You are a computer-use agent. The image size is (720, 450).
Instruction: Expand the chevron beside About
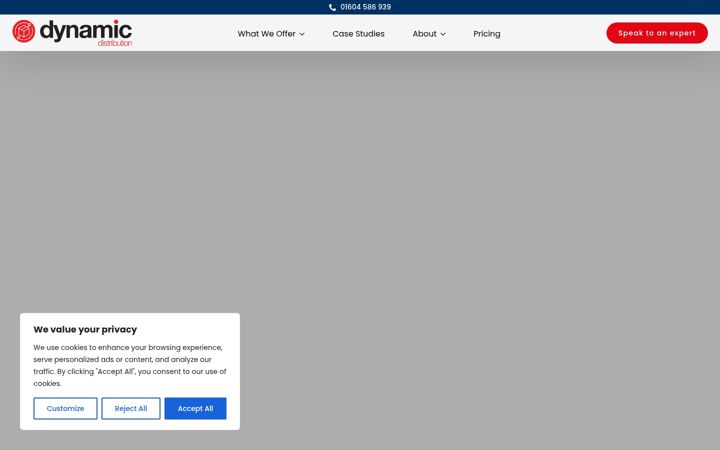pos(443,34)
